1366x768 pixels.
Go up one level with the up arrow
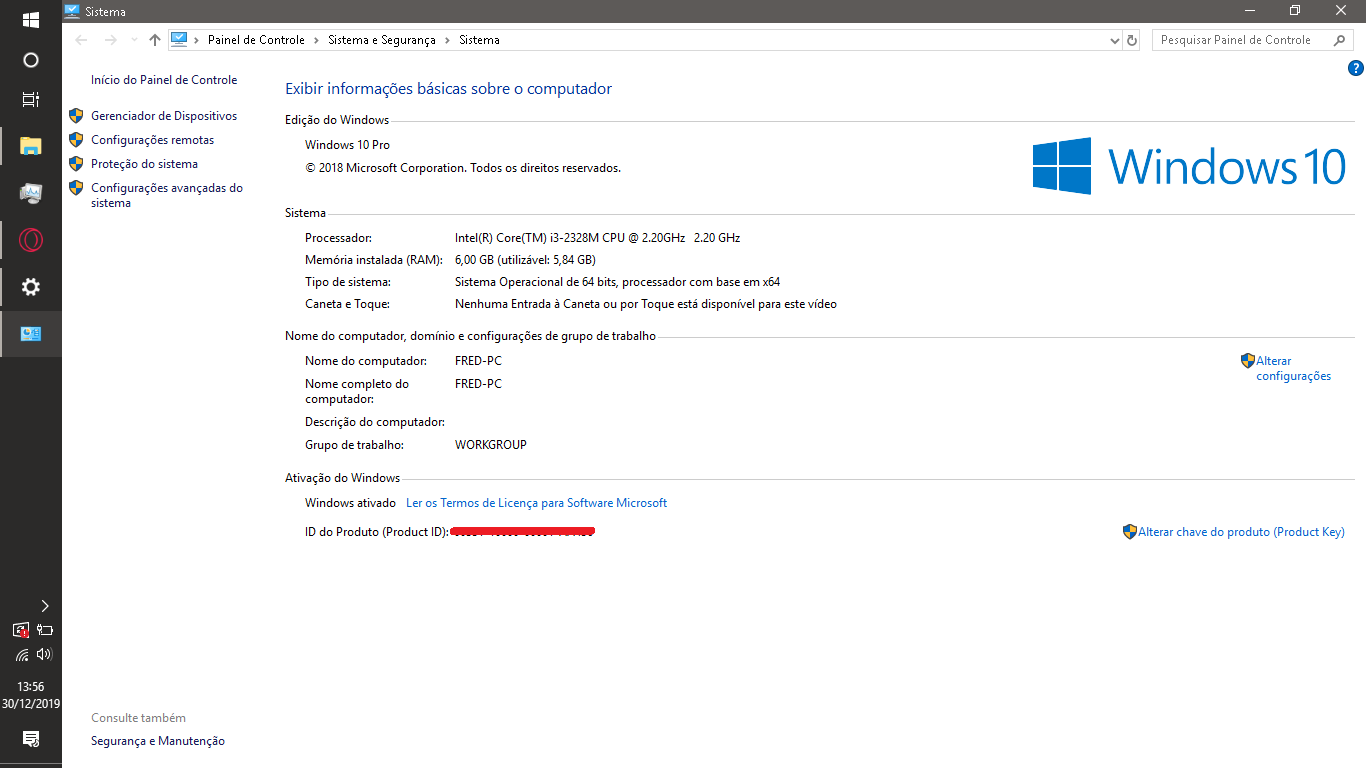point(154,40)
